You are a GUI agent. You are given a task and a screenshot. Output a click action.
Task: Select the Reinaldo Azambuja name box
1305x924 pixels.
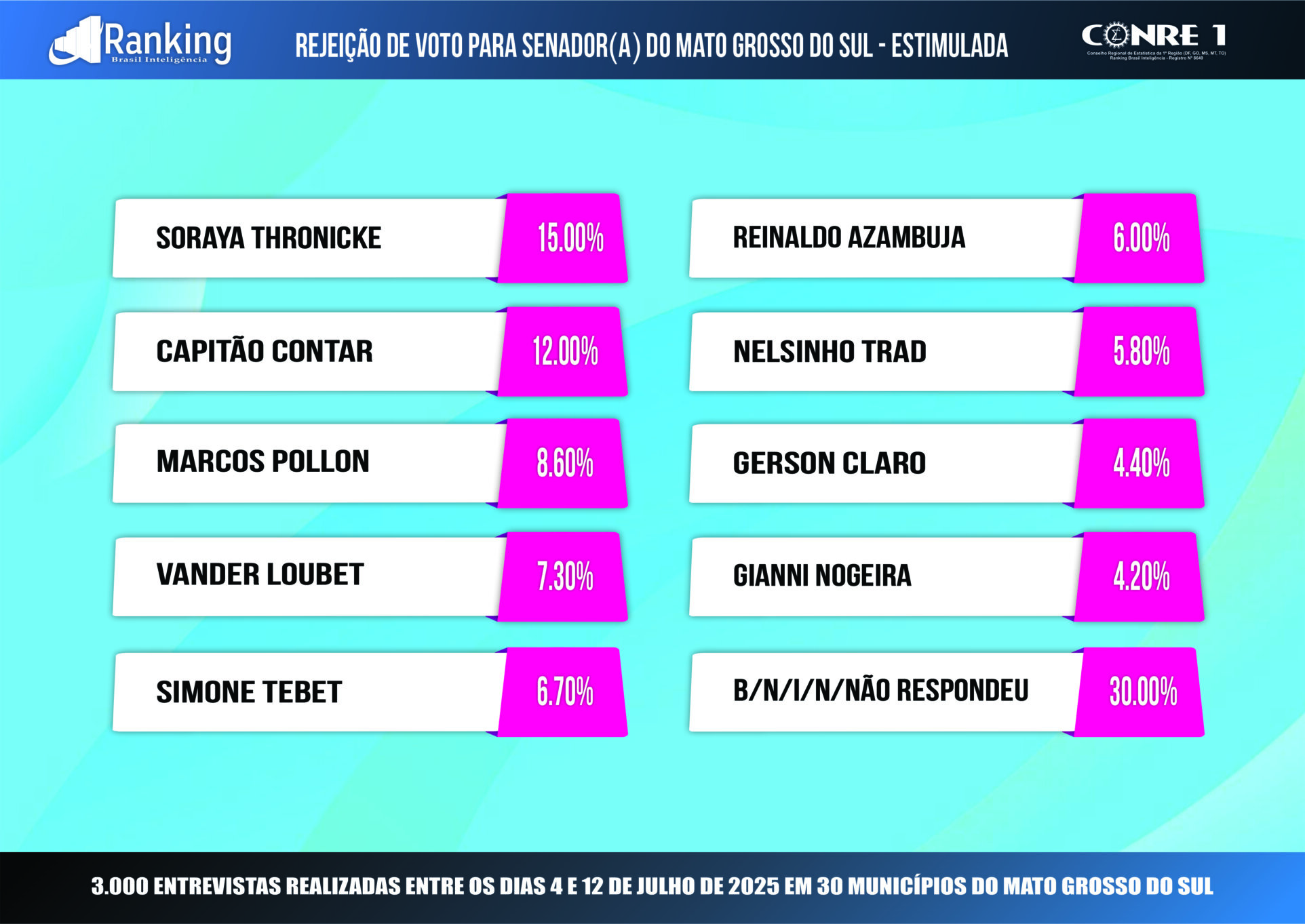[885, 238]
